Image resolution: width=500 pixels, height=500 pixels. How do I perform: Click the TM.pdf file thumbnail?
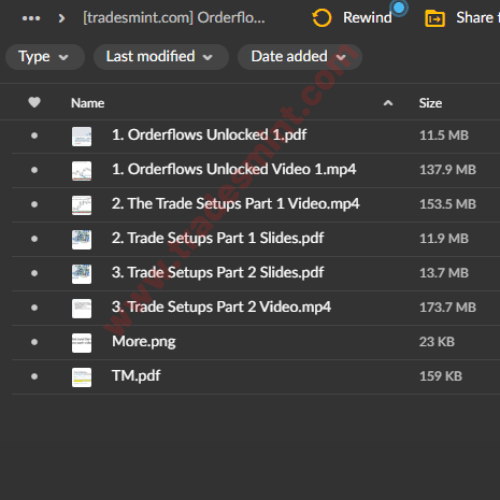click(82, 377)
